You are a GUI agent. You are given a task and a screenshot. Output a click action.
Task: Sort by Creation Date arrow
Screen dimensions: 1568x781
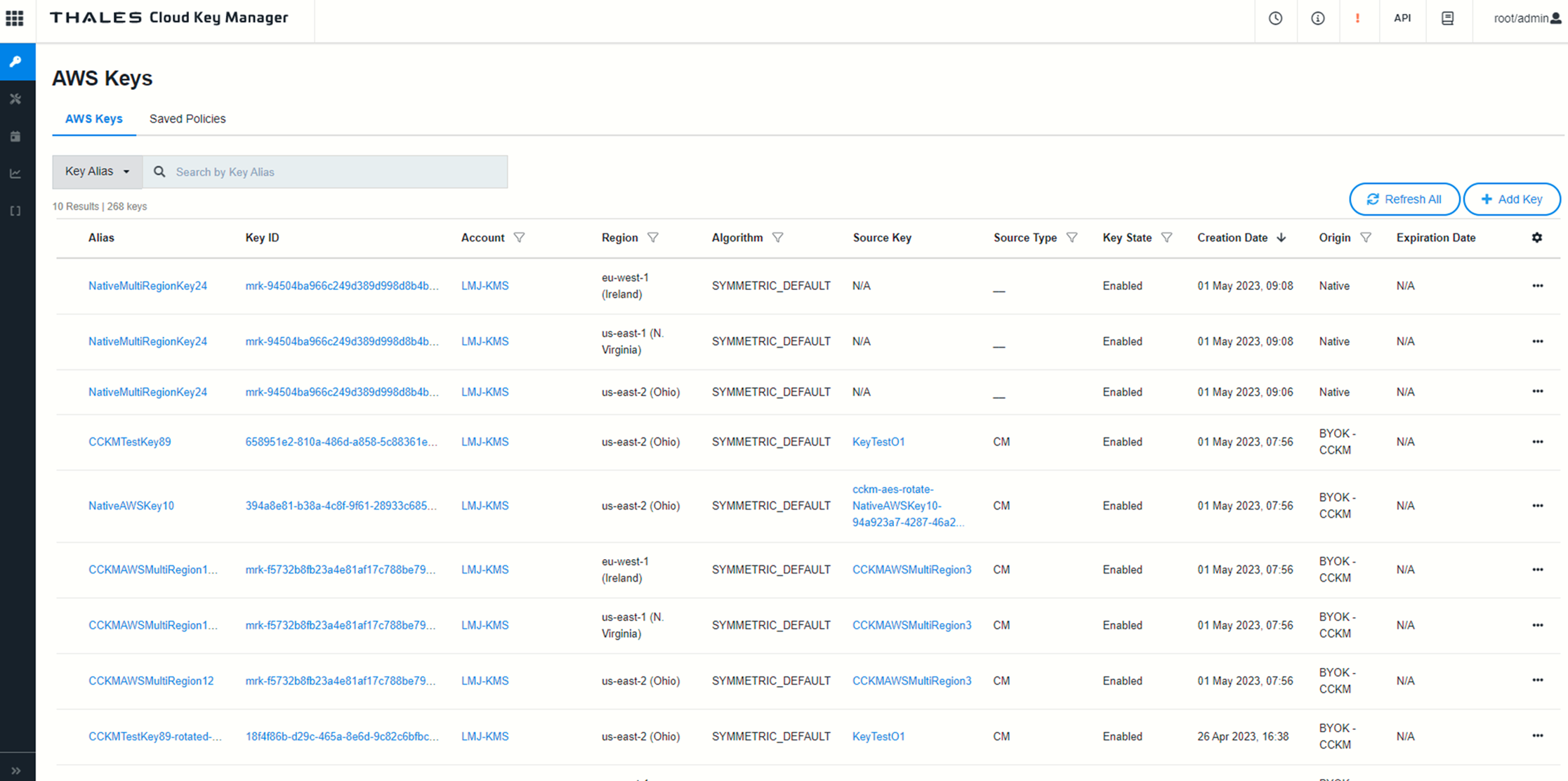coord(1281,237)
